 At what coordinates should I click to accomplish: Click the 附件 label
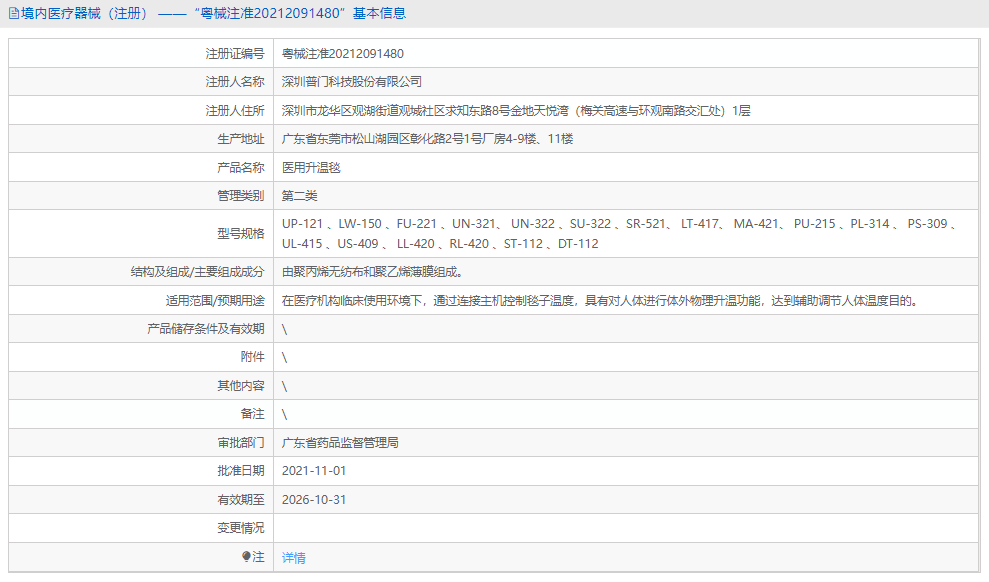pos(252,357)
